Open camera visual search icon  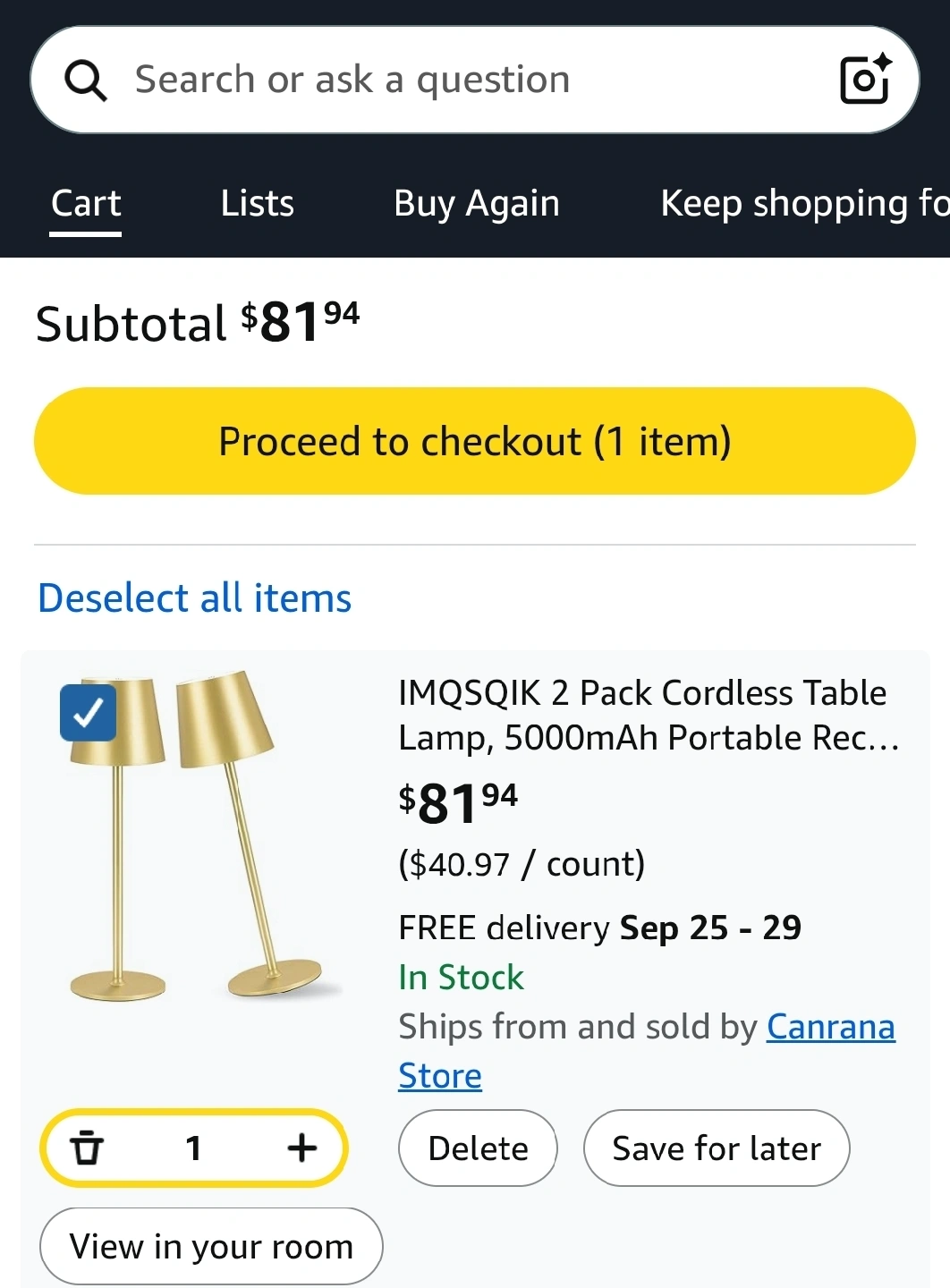coord(865,80)
